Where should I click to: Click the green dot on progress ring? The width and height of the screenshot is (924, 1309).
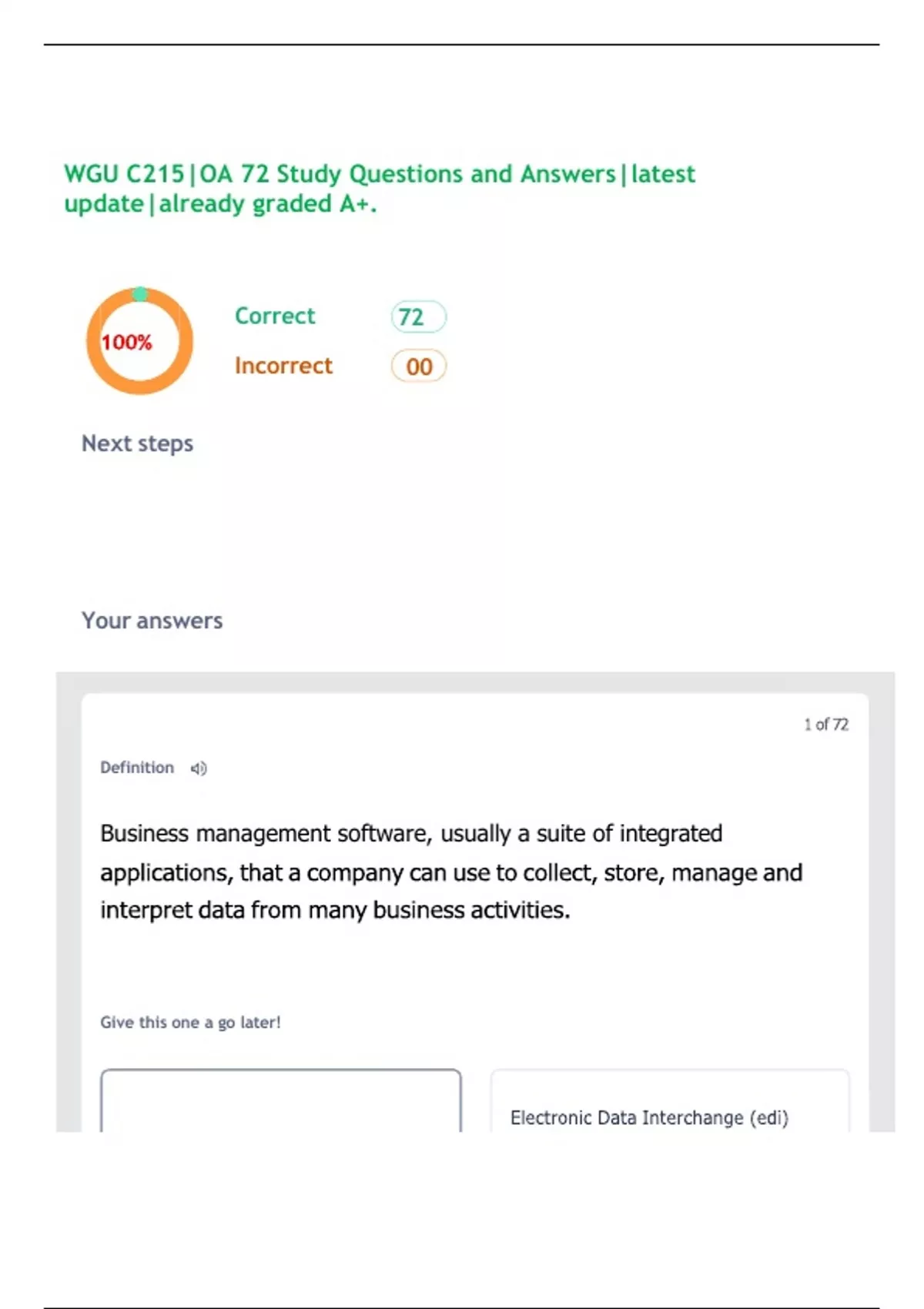(x=140, y=294)
